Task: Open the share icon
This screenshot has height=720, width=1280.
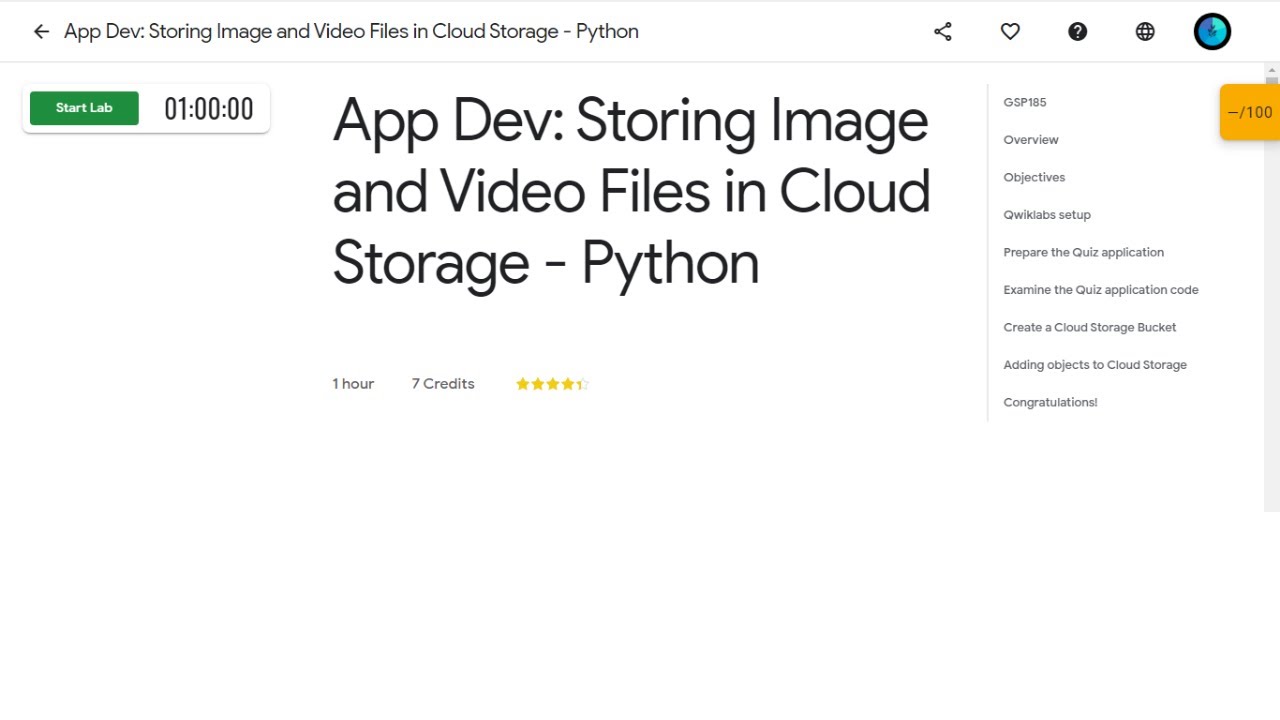Action: click(943, 32)
